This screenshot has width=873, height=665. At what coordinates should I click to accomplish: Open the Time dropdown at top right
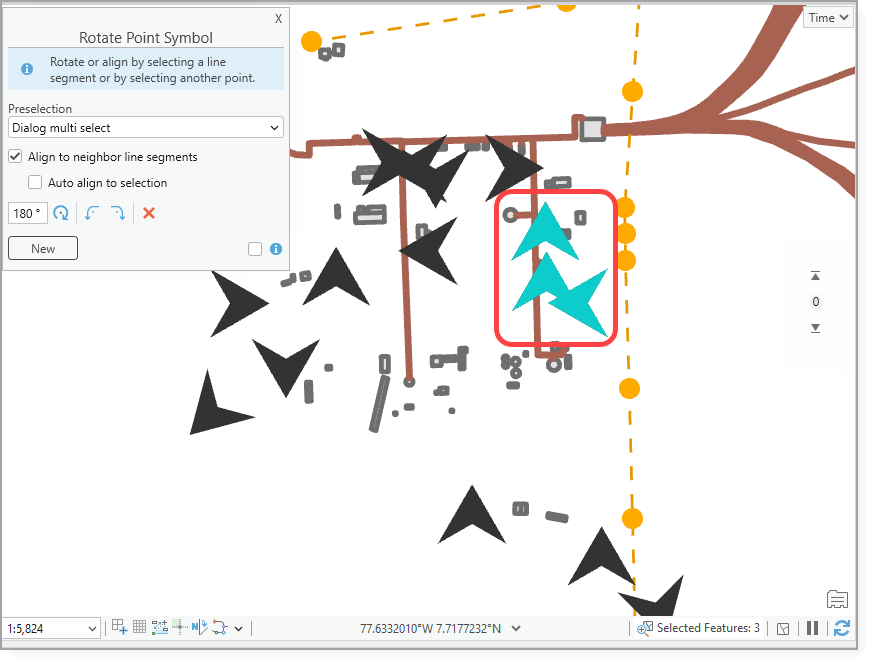pos(827,17)
